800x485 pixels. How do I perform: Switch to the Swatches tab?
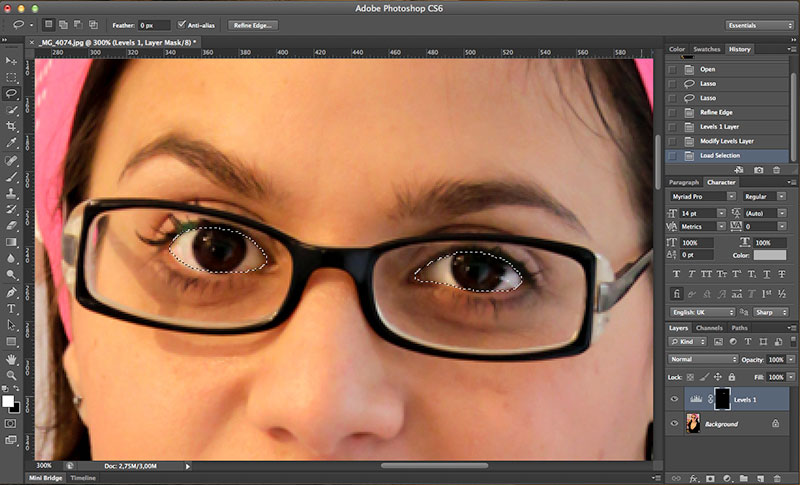click(x=707, y=48)
